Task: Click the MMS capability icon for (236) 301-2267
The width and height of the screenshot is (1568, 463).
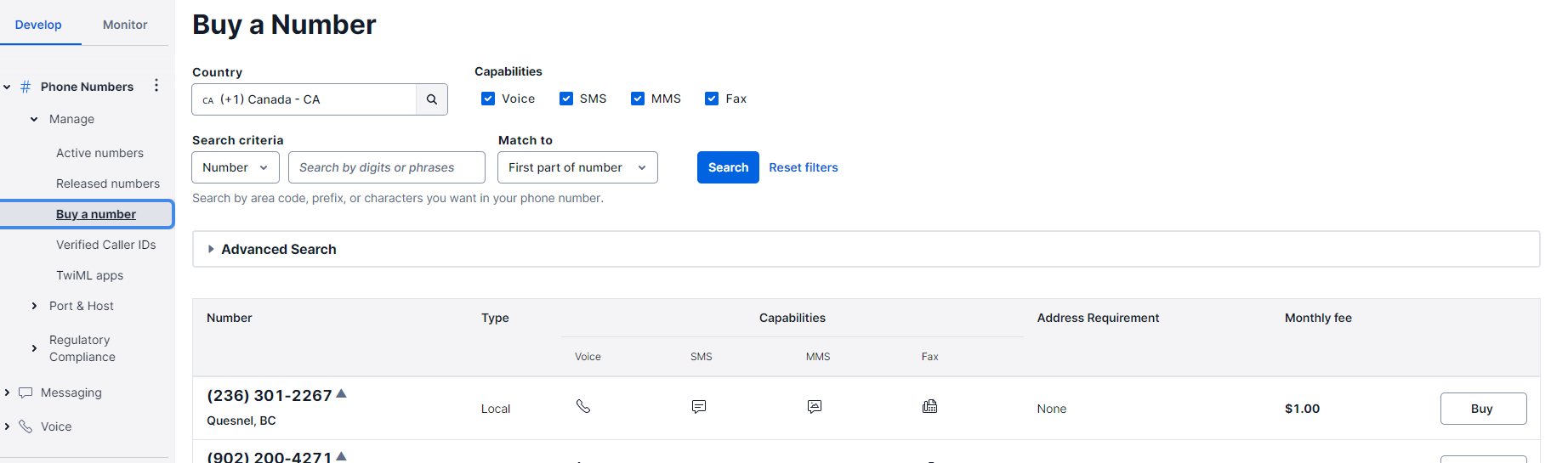Action: point(815,407)
